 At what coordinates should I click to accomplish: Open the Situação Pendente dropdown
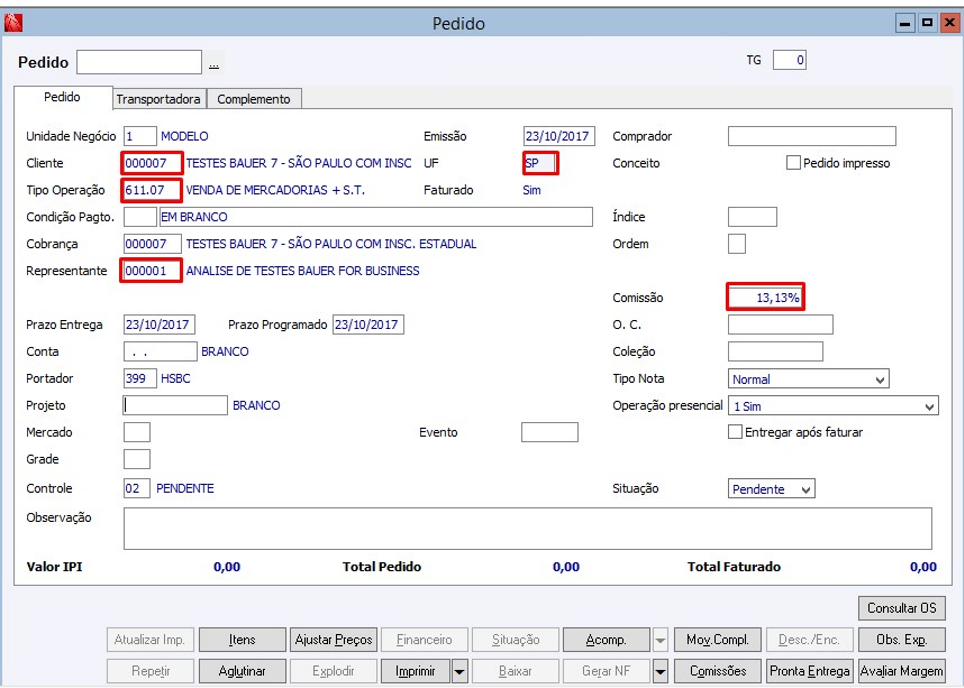(x=806, y=489)
